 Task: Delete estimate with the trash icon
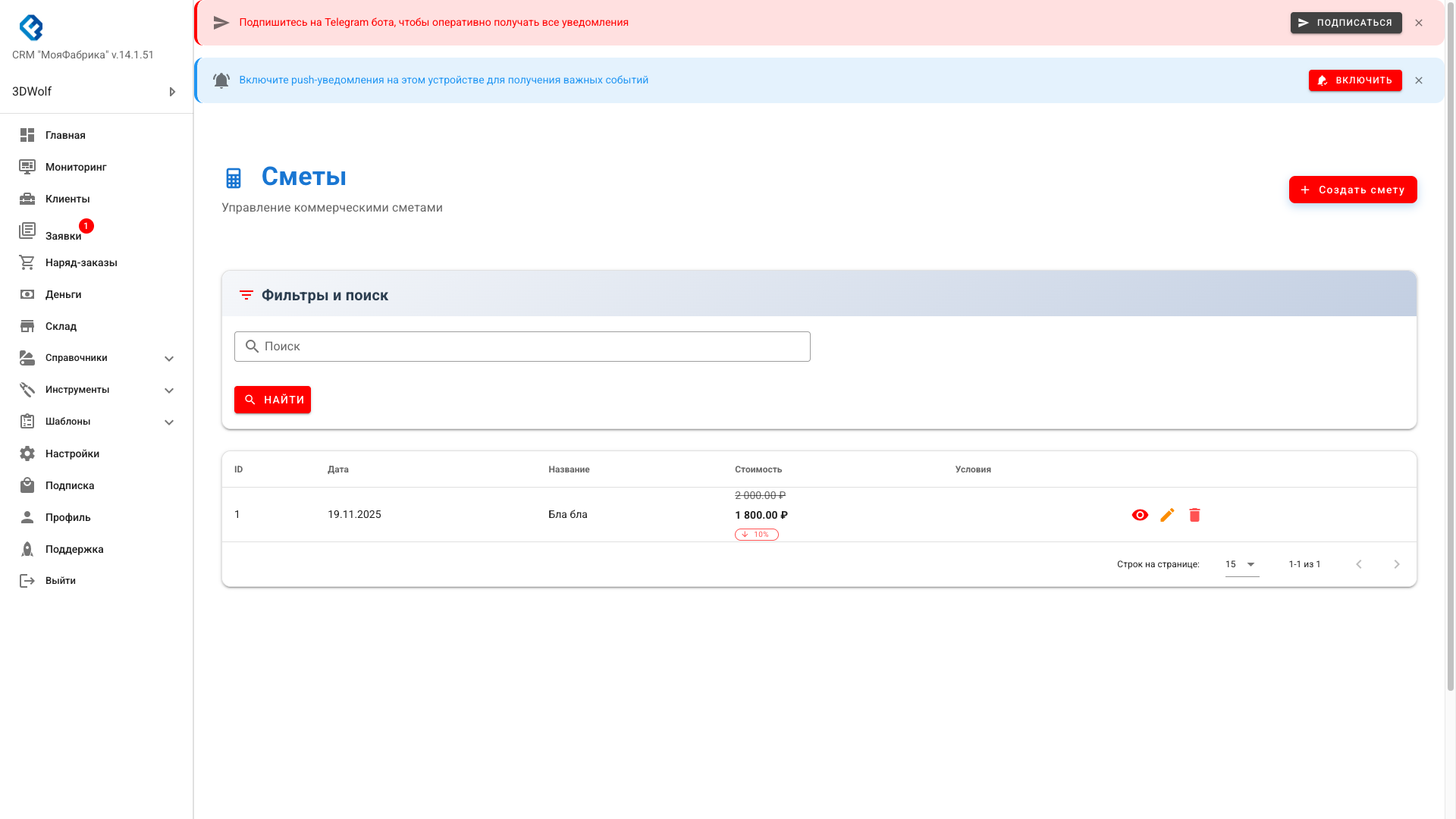pyautogui.click(x=1194, y=515)
